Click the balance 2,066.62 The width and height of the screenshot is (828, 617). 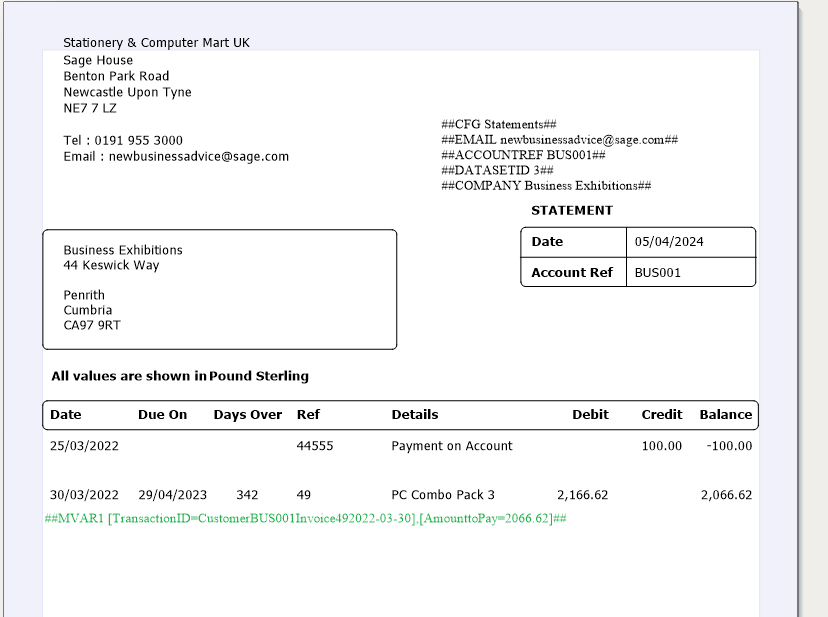[726, 496]
